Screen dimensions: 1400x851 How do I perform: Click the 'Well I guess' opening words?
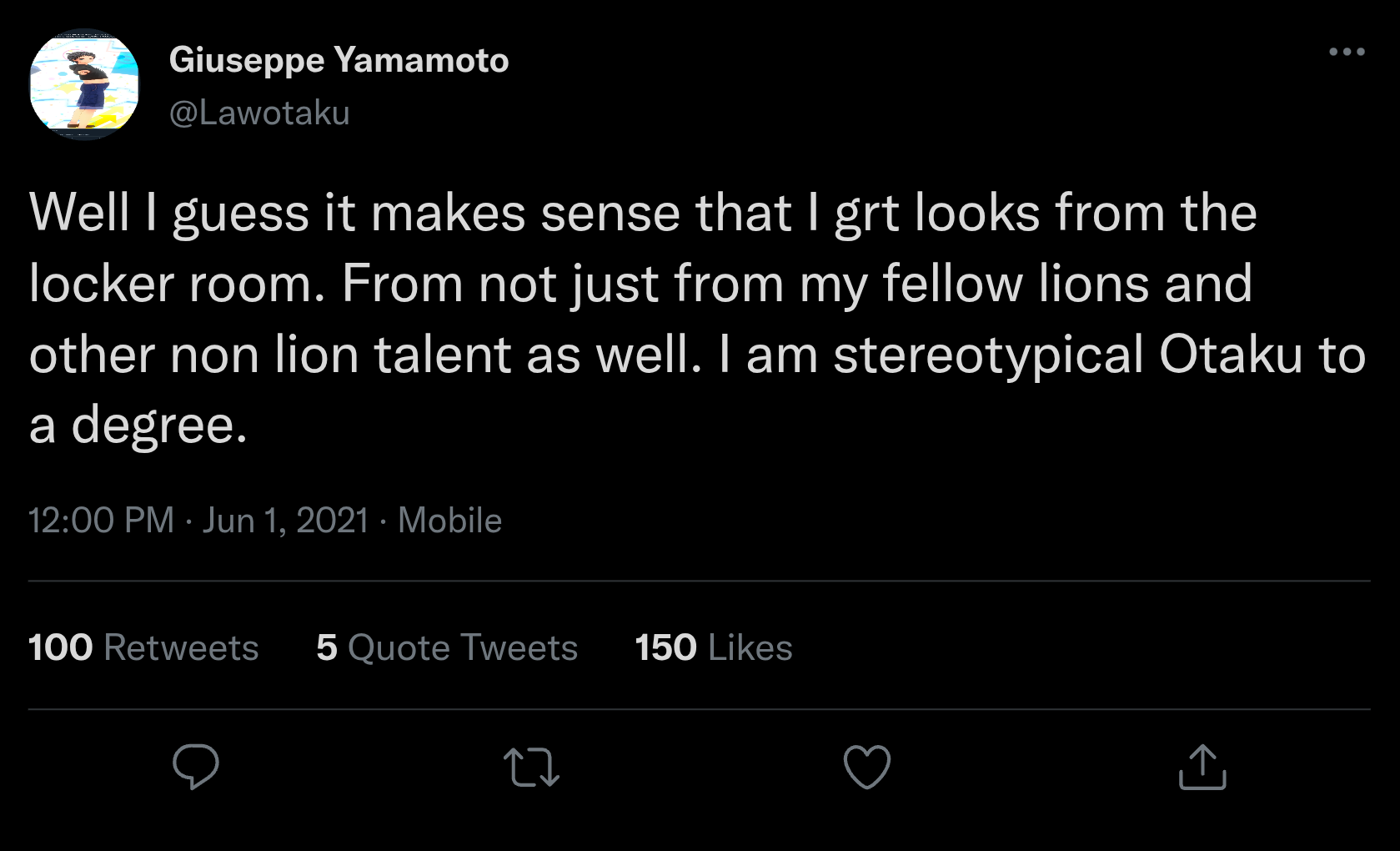tap(169, 213)
